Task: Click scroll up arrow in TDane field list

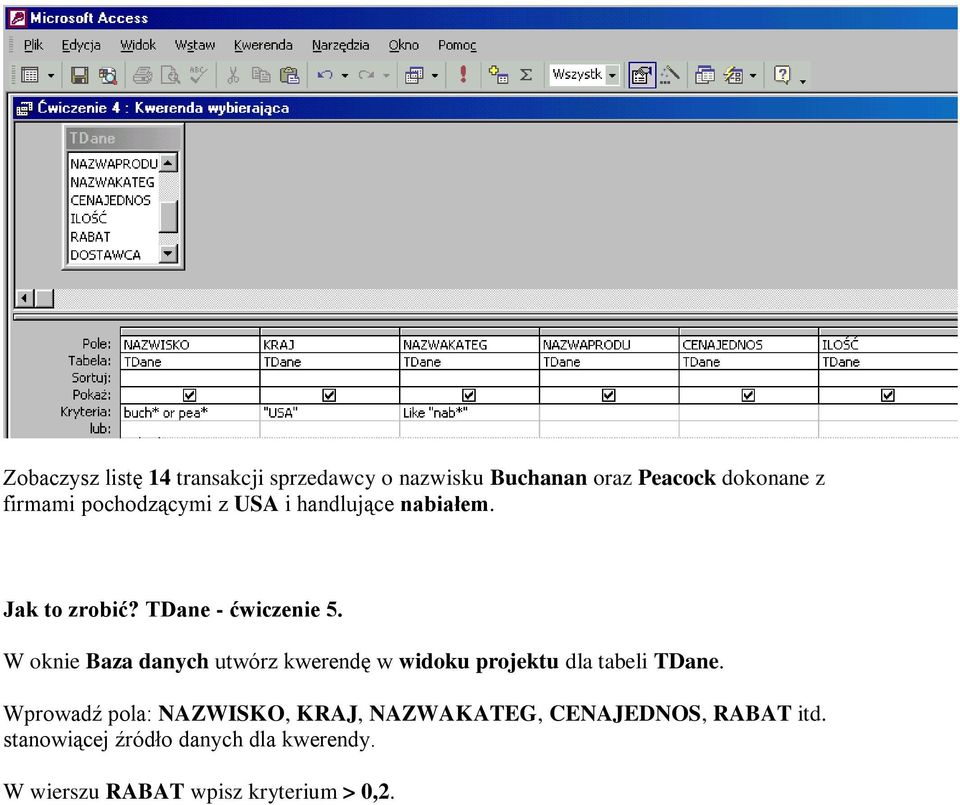Action: pyautogui.click(x=168, y=162)
